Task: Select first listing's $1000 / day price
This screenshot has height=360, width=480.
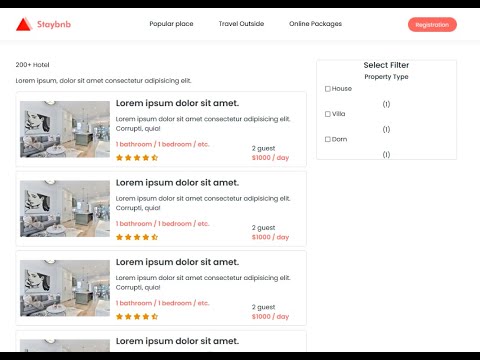Action: point(270,158)
